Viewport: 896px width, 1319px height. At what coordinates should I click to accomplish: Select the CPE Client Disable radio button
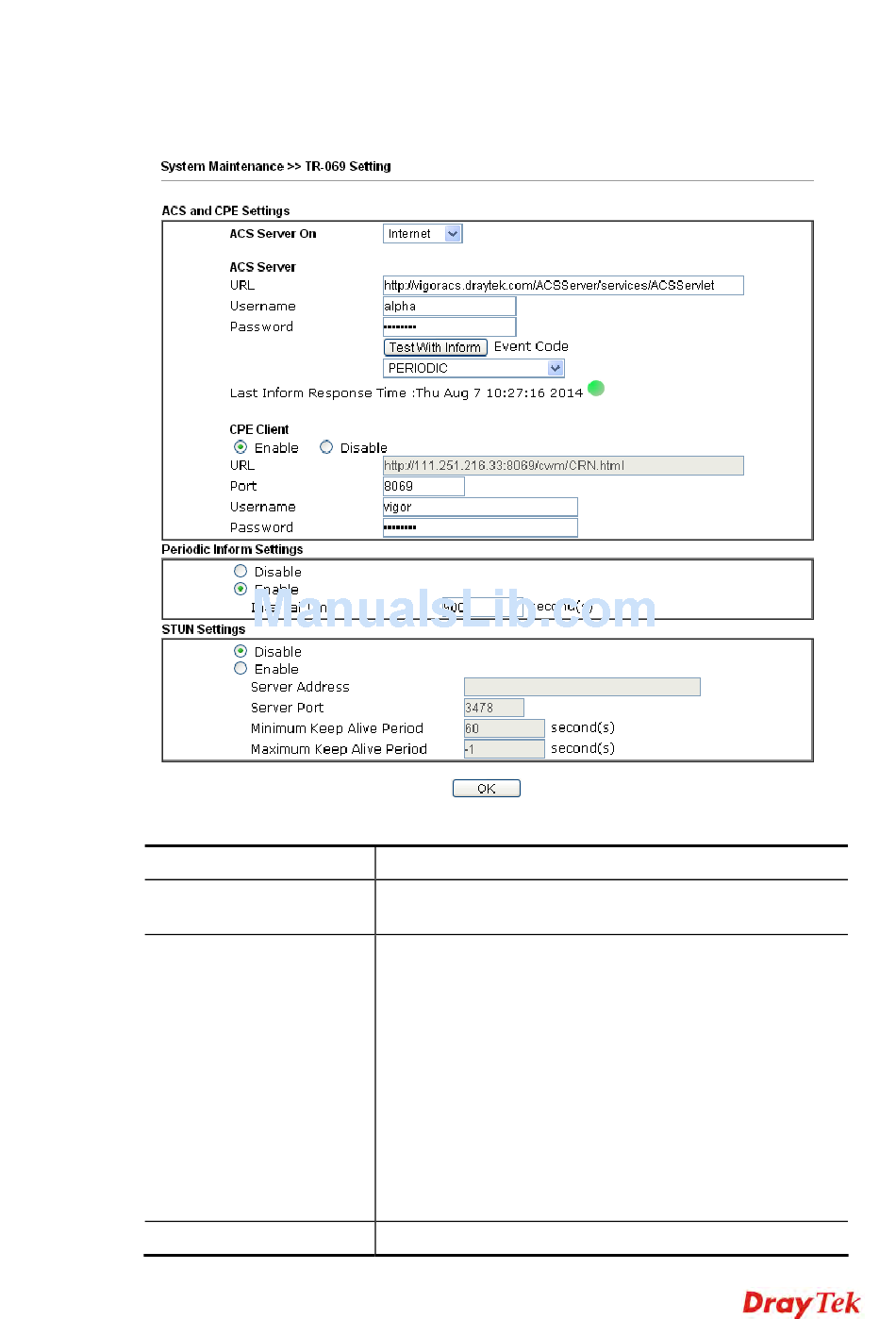(326, 447)
